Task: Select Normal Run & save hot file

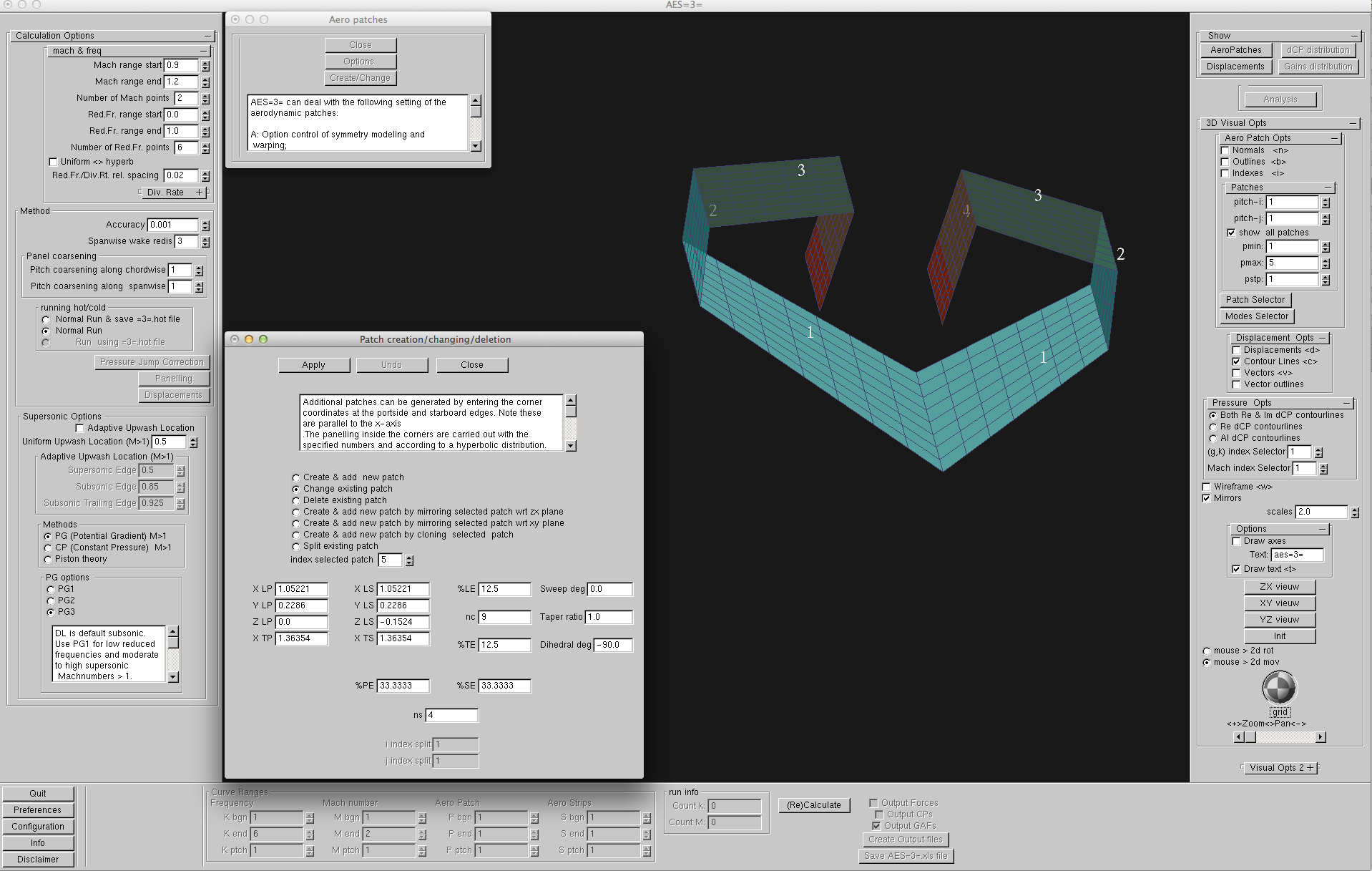Action: click(45, 319)
